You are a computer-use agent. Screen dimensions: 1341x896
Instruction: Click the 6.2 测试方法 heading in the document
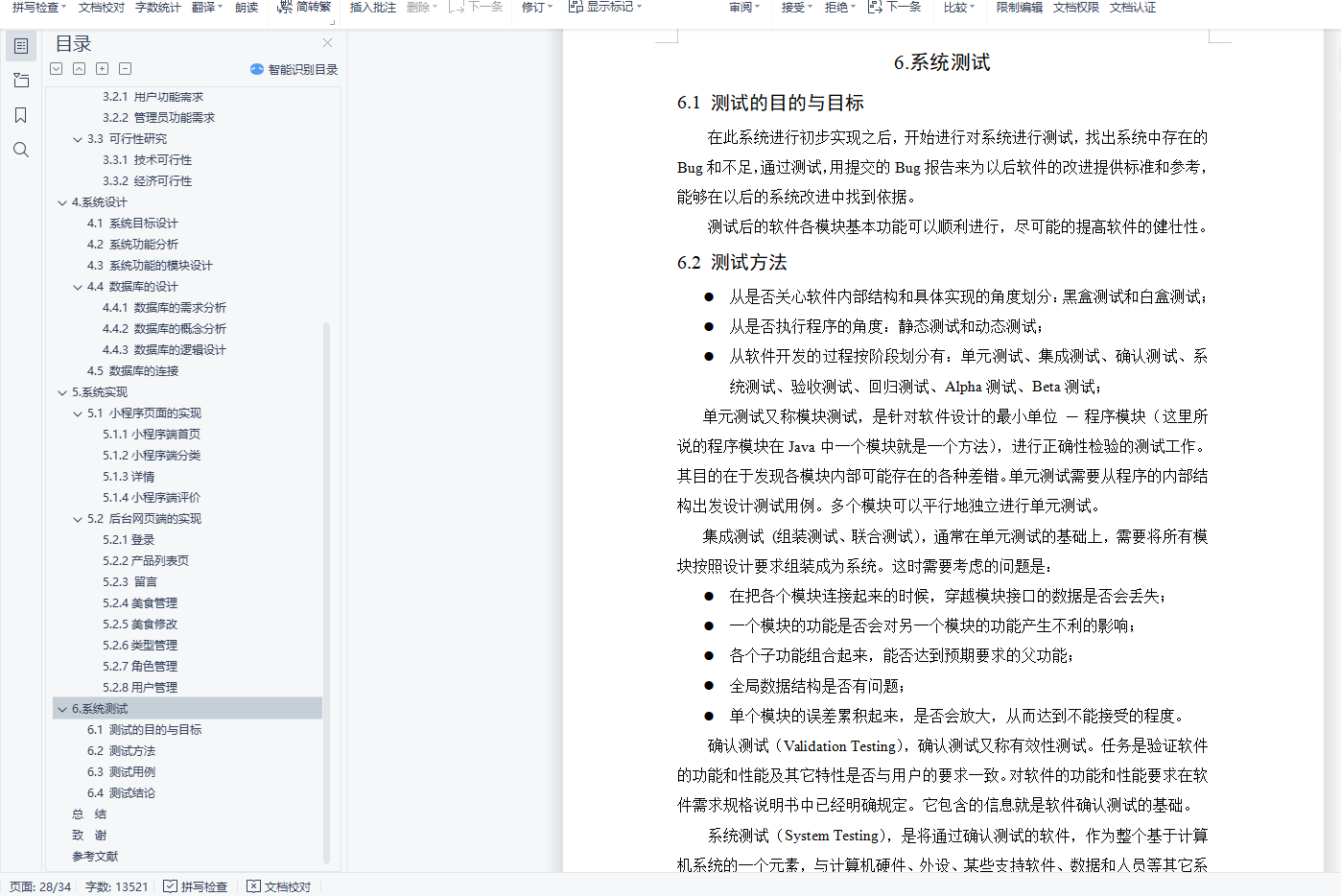point(732,263)
